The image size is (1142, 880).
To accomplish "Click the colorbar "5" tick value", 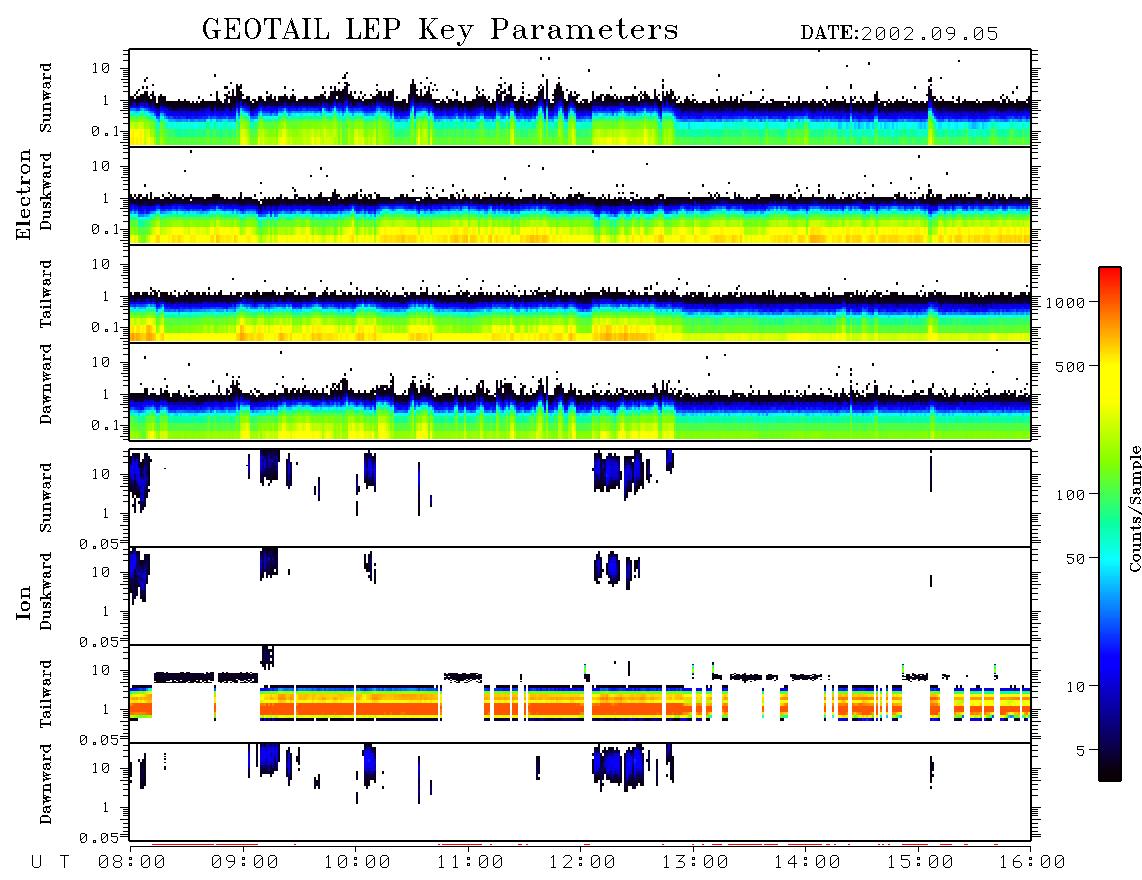I will pos(1080,751).
